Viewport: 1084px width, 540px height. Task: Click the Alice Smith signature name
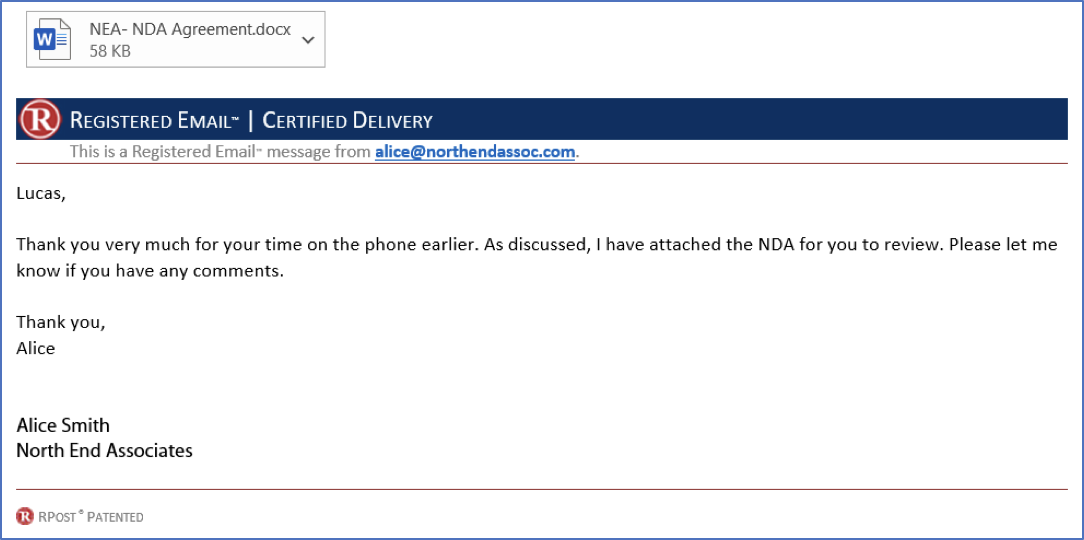tap(63, 425)
